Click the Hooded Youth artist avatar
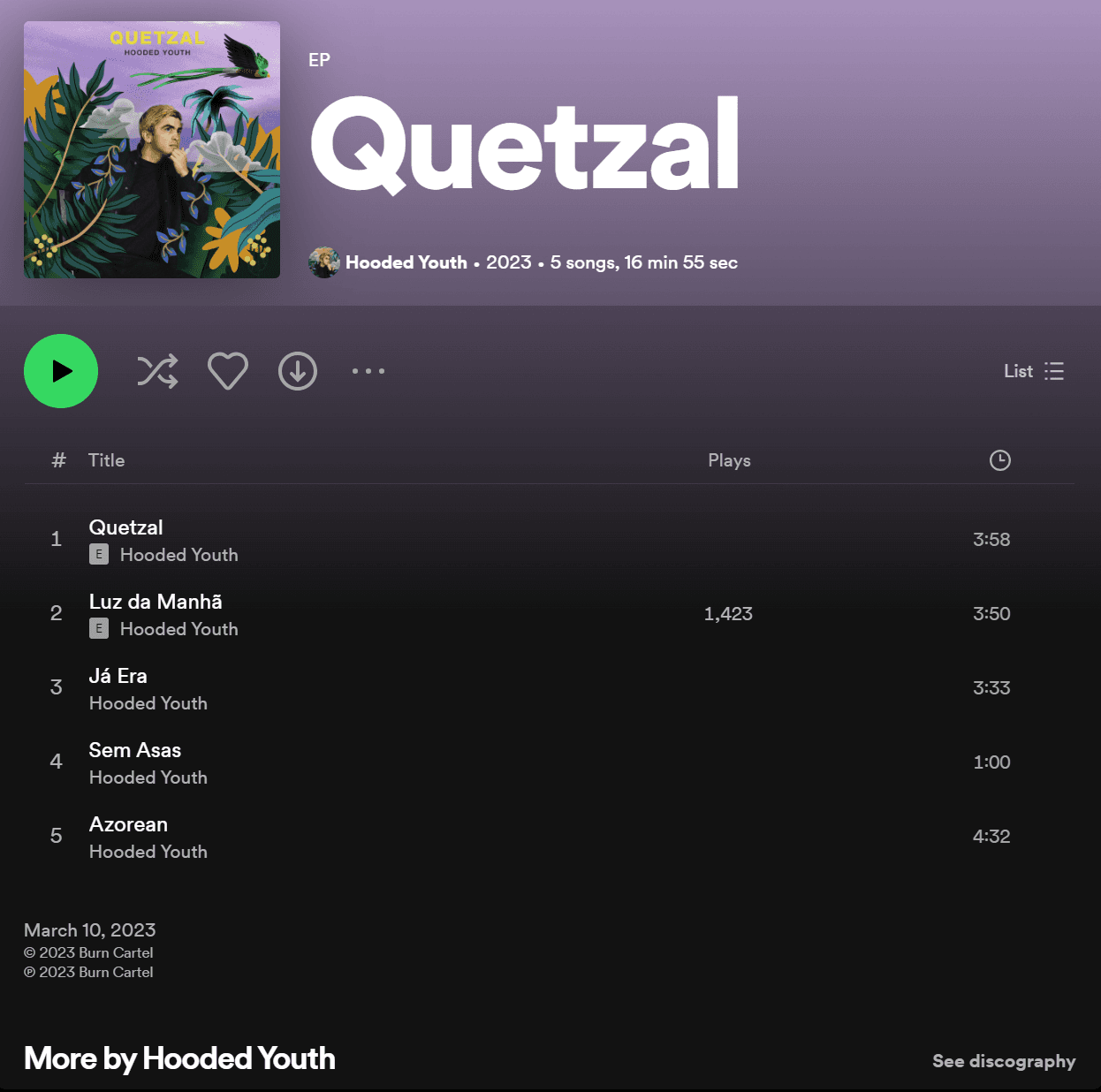 [323, 262]
